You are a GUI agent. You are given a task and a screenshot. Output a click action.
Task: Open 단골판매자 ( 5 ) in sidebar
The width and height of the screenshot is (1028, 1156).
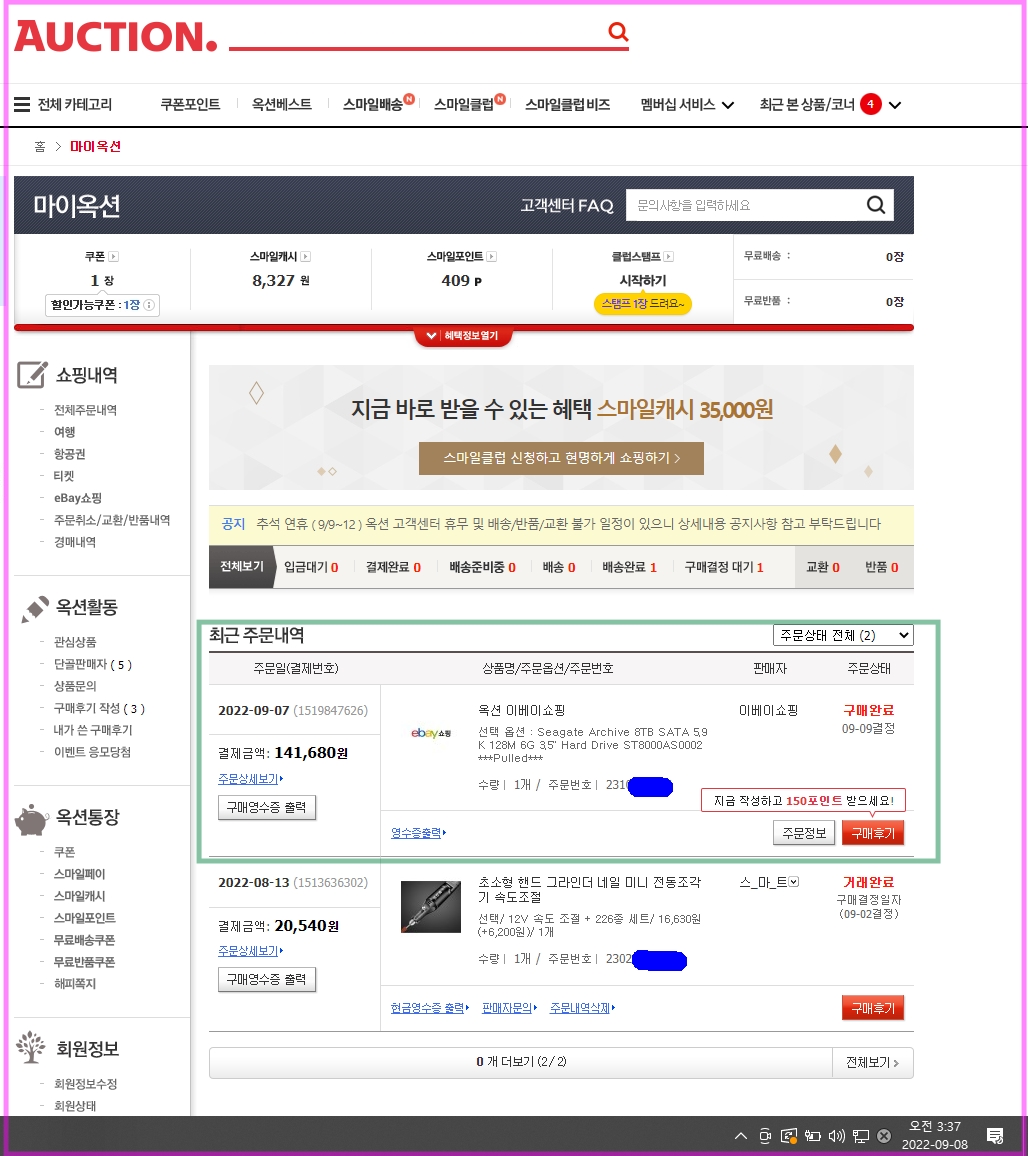click(x=93, y=664)
